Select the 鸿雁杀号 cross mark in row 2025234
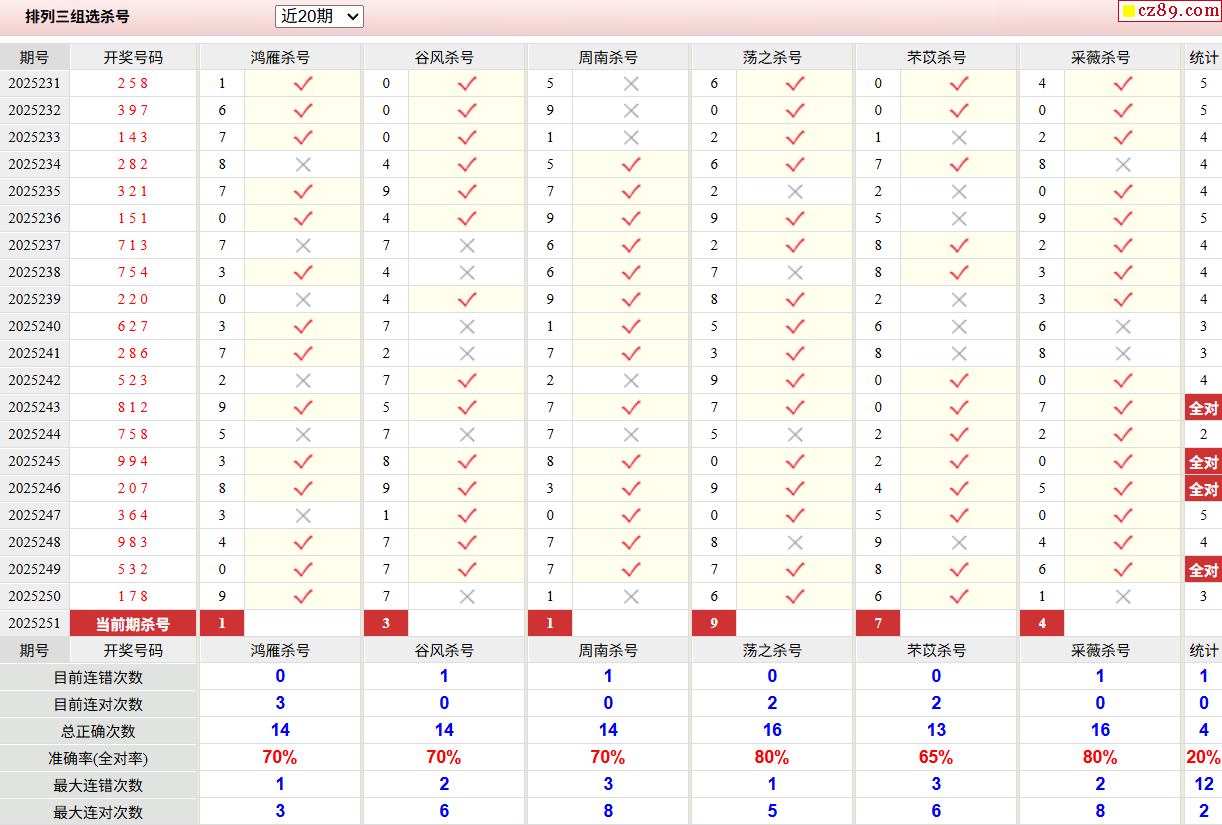 click(303, 165)
